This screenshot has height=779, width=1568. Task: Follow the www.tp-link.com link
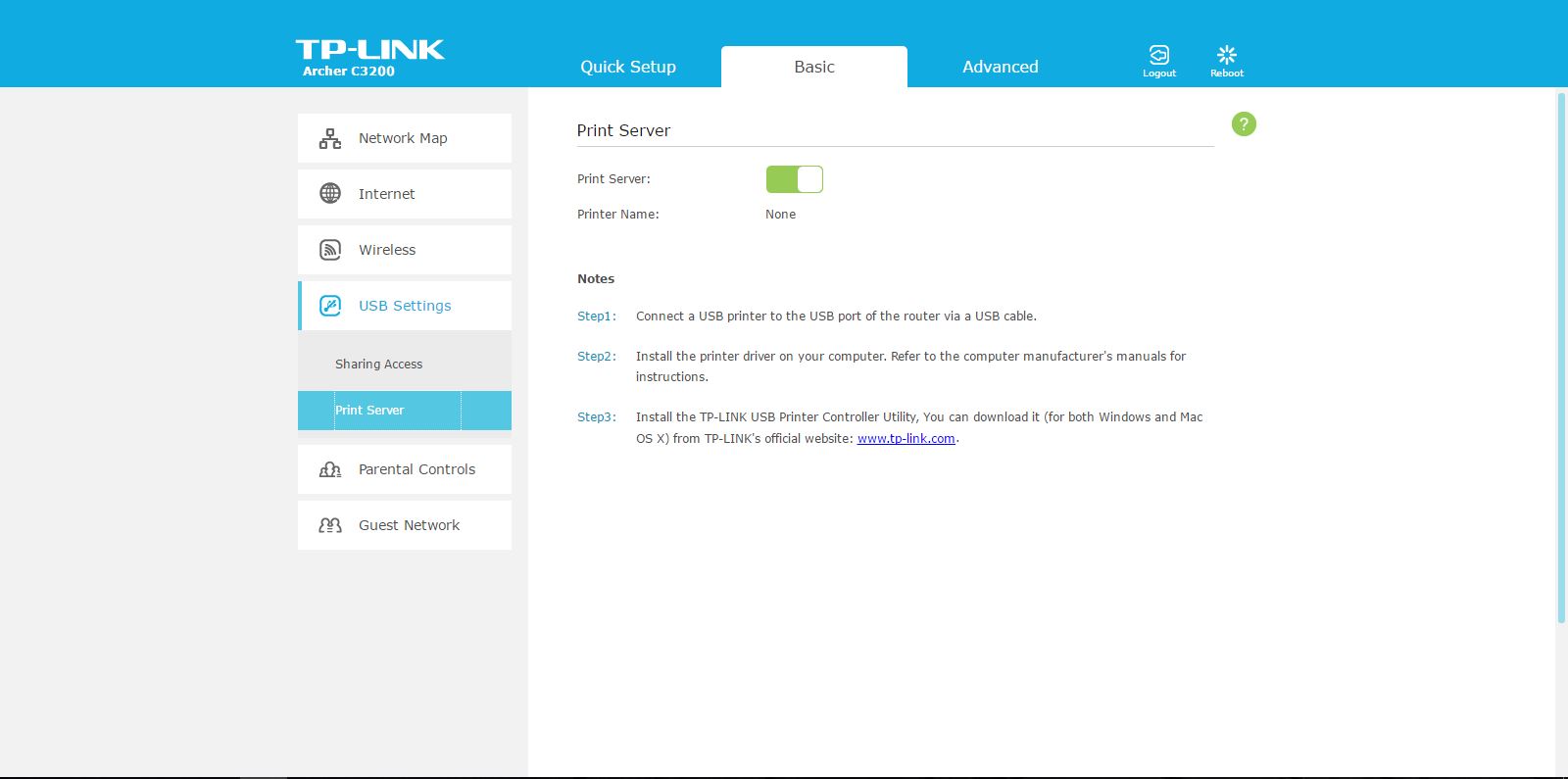point(906,439)
